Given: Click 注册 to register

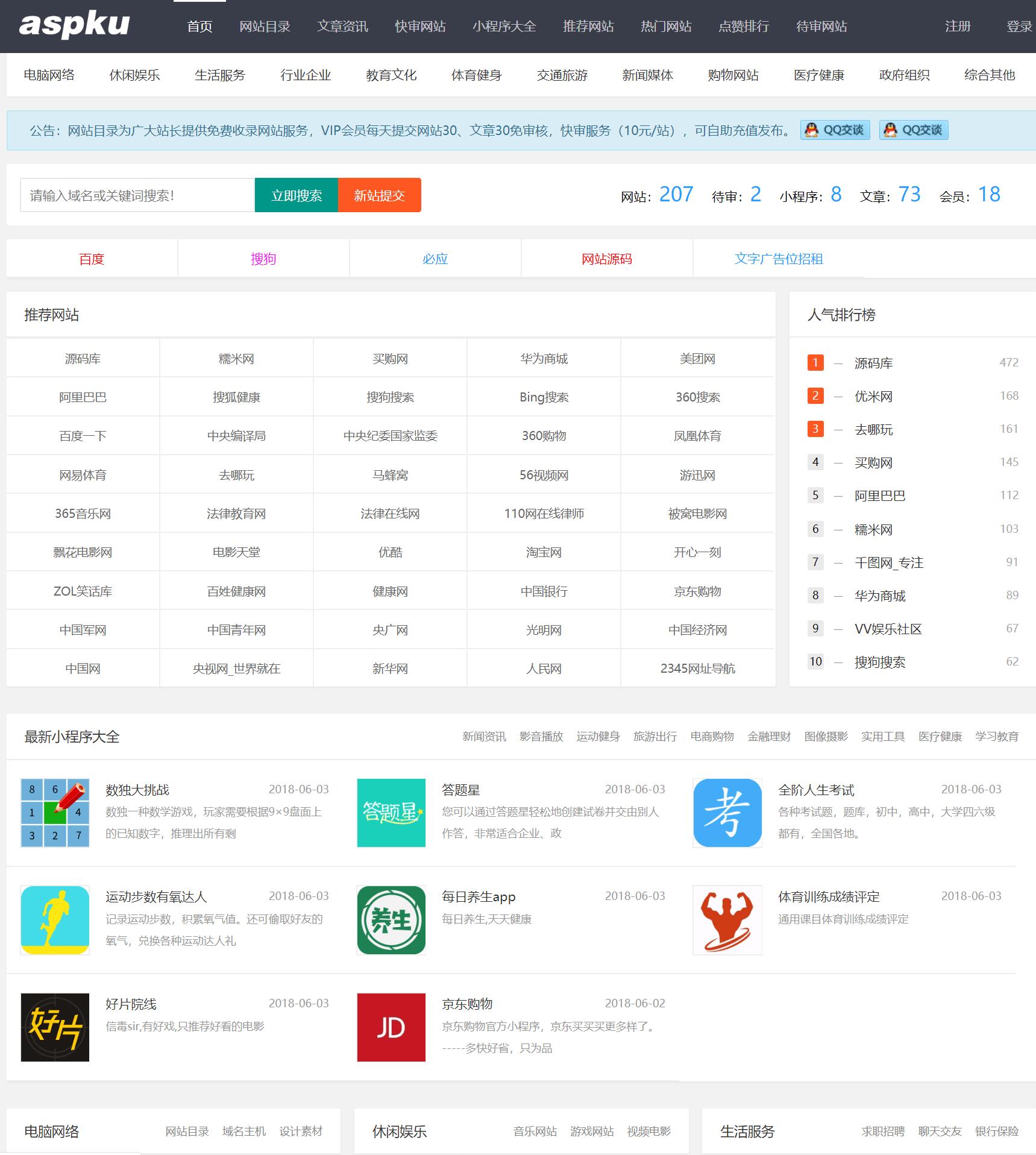Looking at the screenshot, I should pyautogui.click(x=958, y=27).
